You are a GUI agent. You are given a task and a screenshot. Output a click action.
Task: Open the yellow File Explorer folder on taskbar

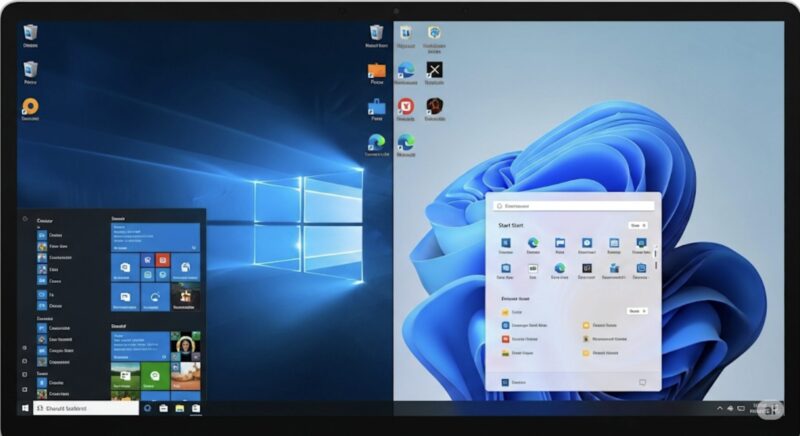pos(180,408)
